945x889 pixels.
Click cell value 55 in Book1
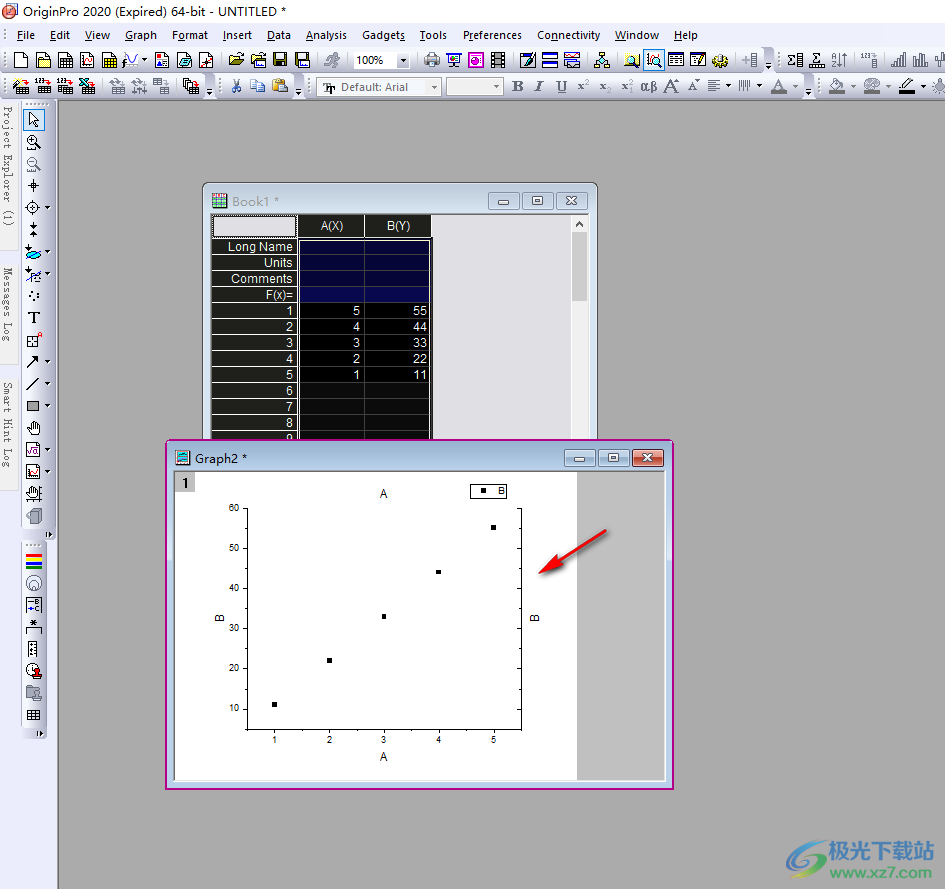click(x=398, y=310)
